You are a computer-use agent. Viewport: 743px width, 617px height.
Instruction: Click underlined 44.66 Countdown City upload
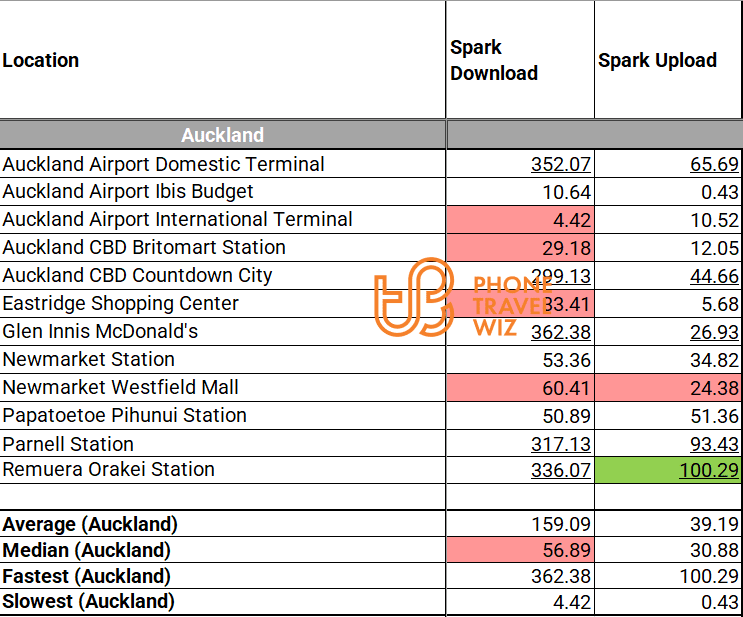pos(714,276)
